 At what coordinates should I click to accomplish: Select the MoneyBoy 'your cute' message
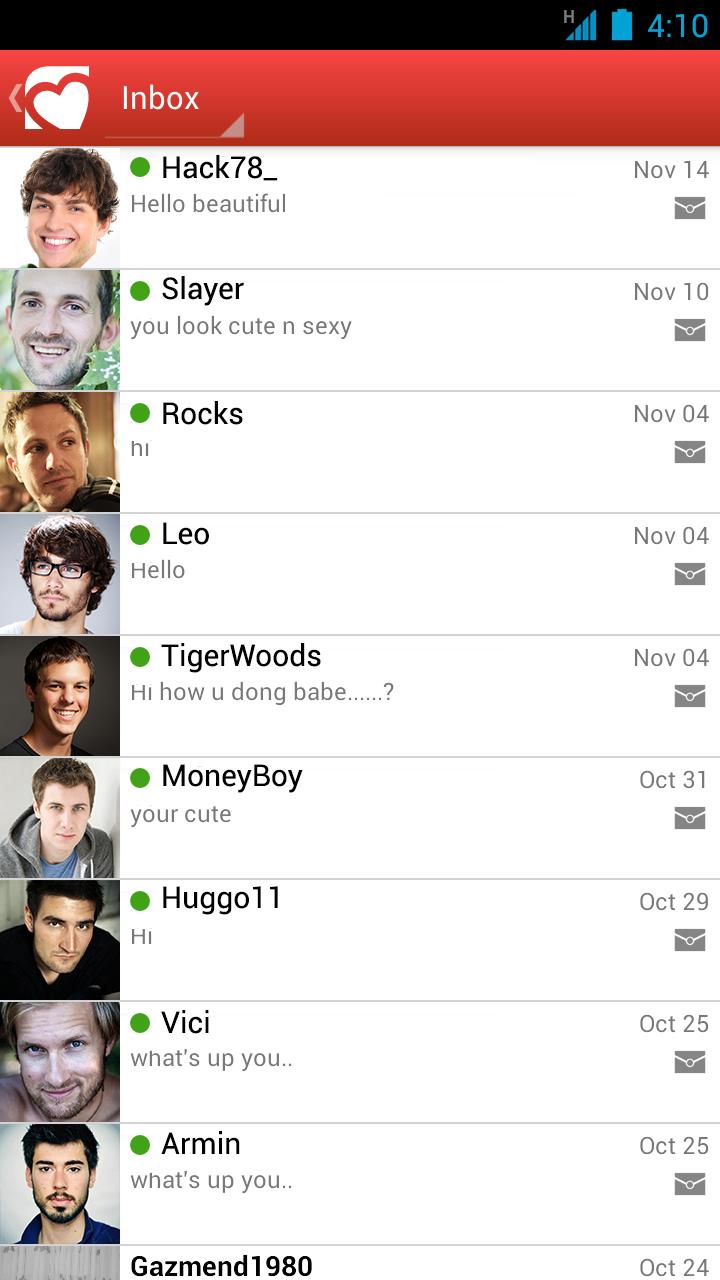tap(181, 814)
